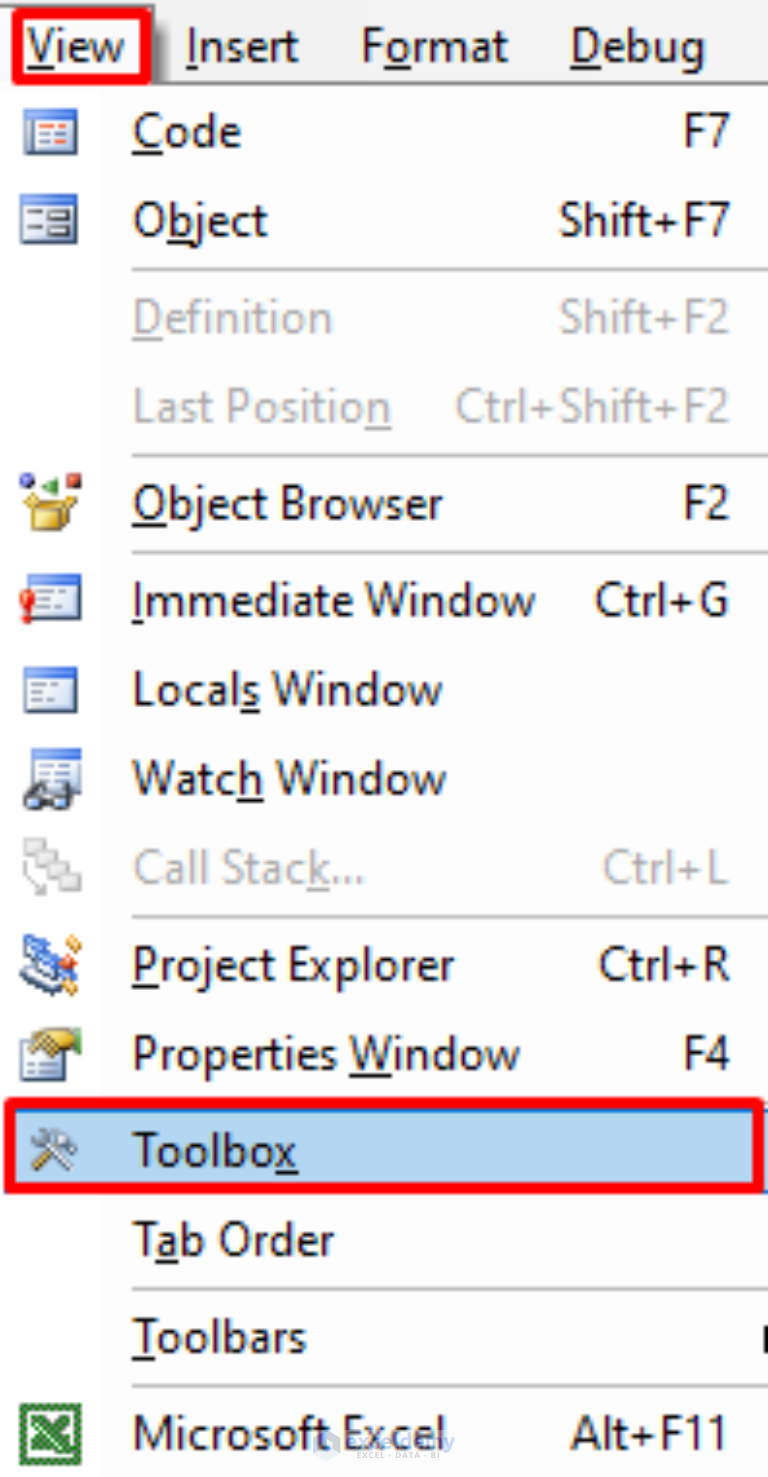Open the Debug menu
The height and width of the screenshot is (1477, 768).
[637, 44]
